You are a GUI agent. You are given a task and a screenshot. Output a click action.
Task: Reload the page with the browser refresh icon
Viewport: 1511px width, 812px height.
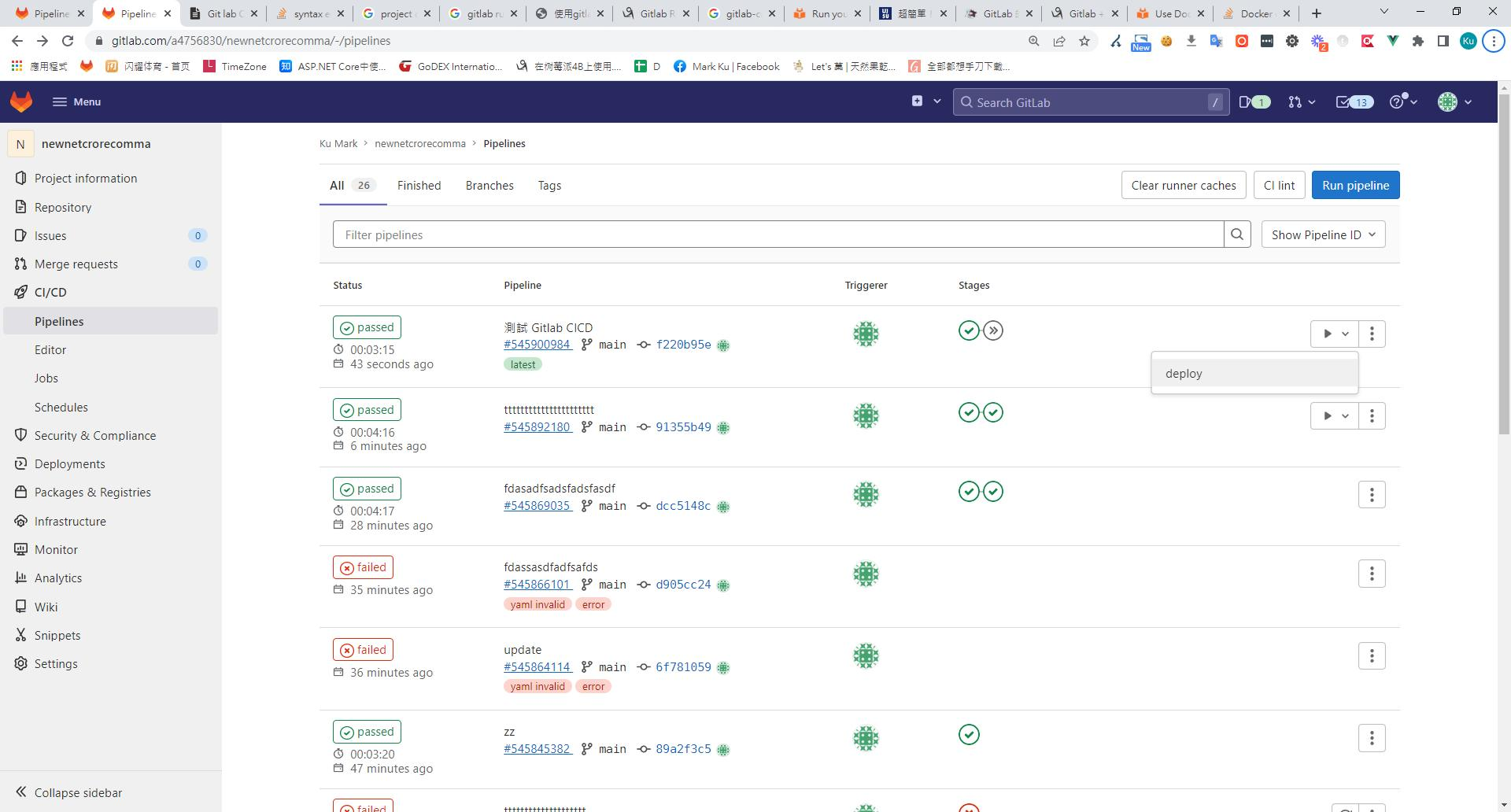pos(68,41)
